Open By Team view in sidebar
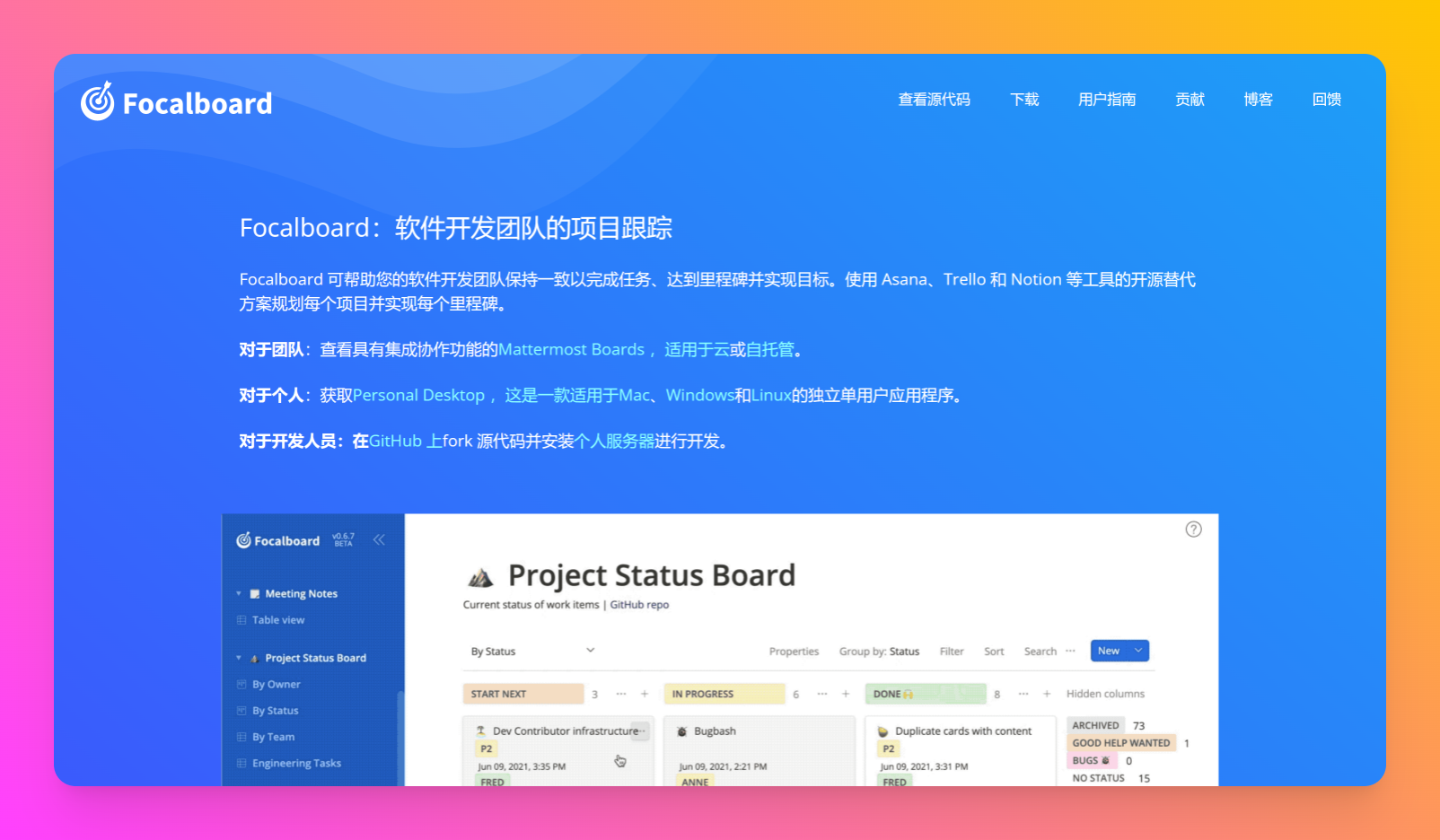Image resolution: width=1440 pixels, height=840 pixels. (x=274, y=737)
